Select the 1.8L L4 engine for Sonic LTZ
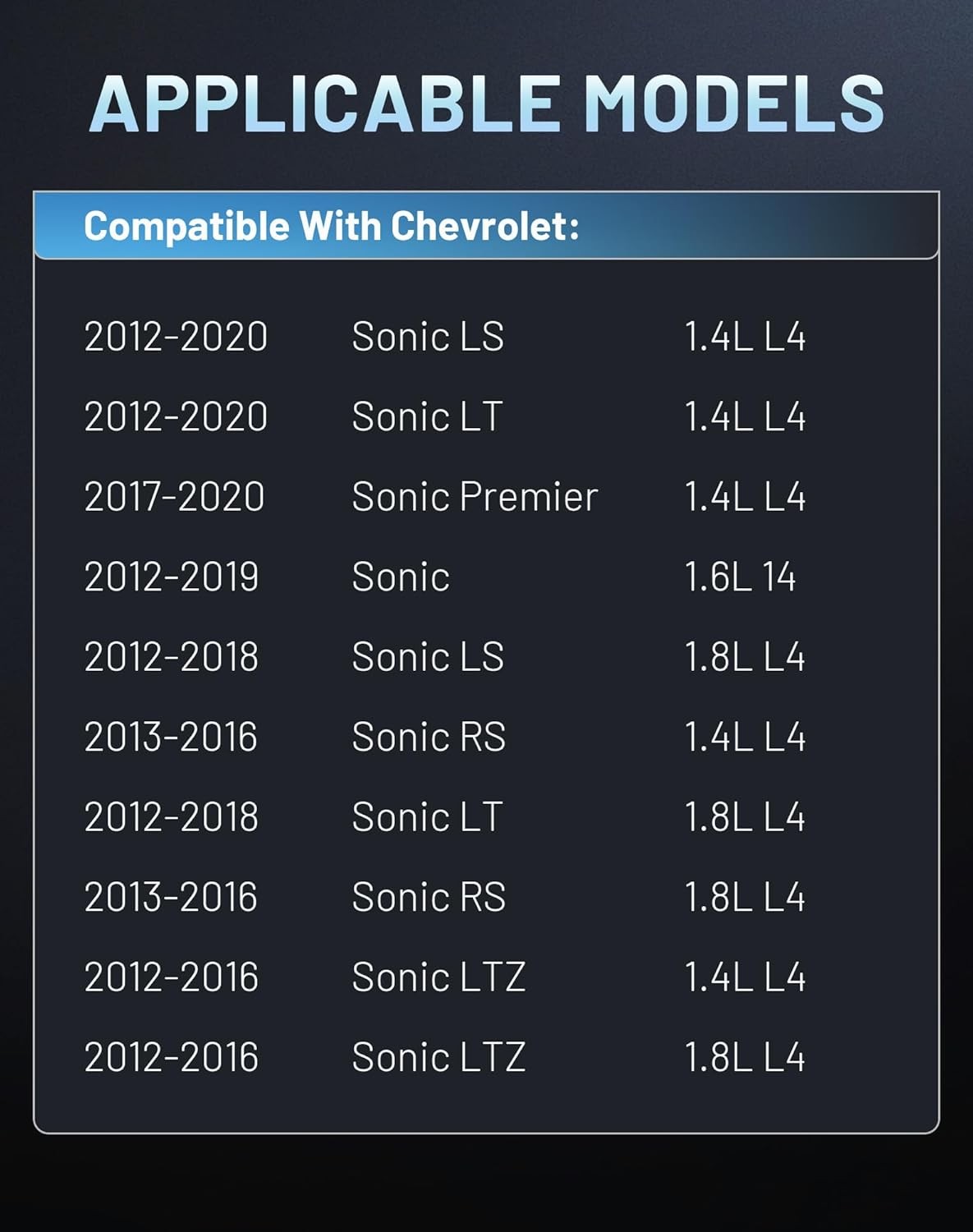The width and height of the screenshot is (973, 1232). tap(745, 1057)
